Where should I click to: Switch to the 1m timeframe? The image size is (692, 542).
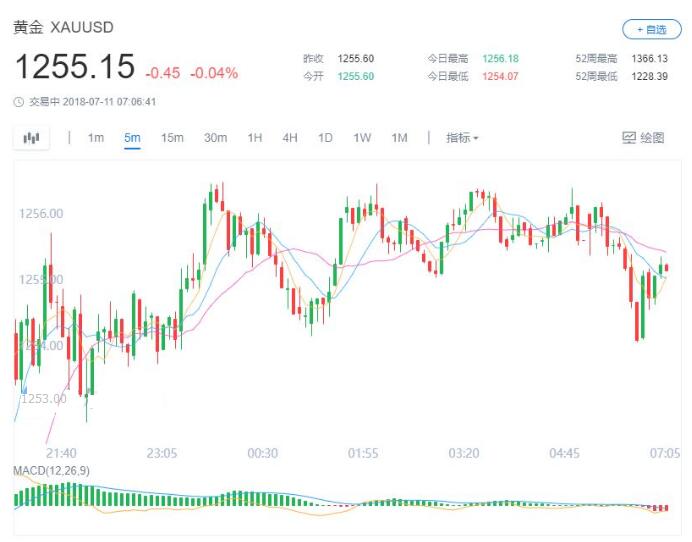click(x=96, y=138)
